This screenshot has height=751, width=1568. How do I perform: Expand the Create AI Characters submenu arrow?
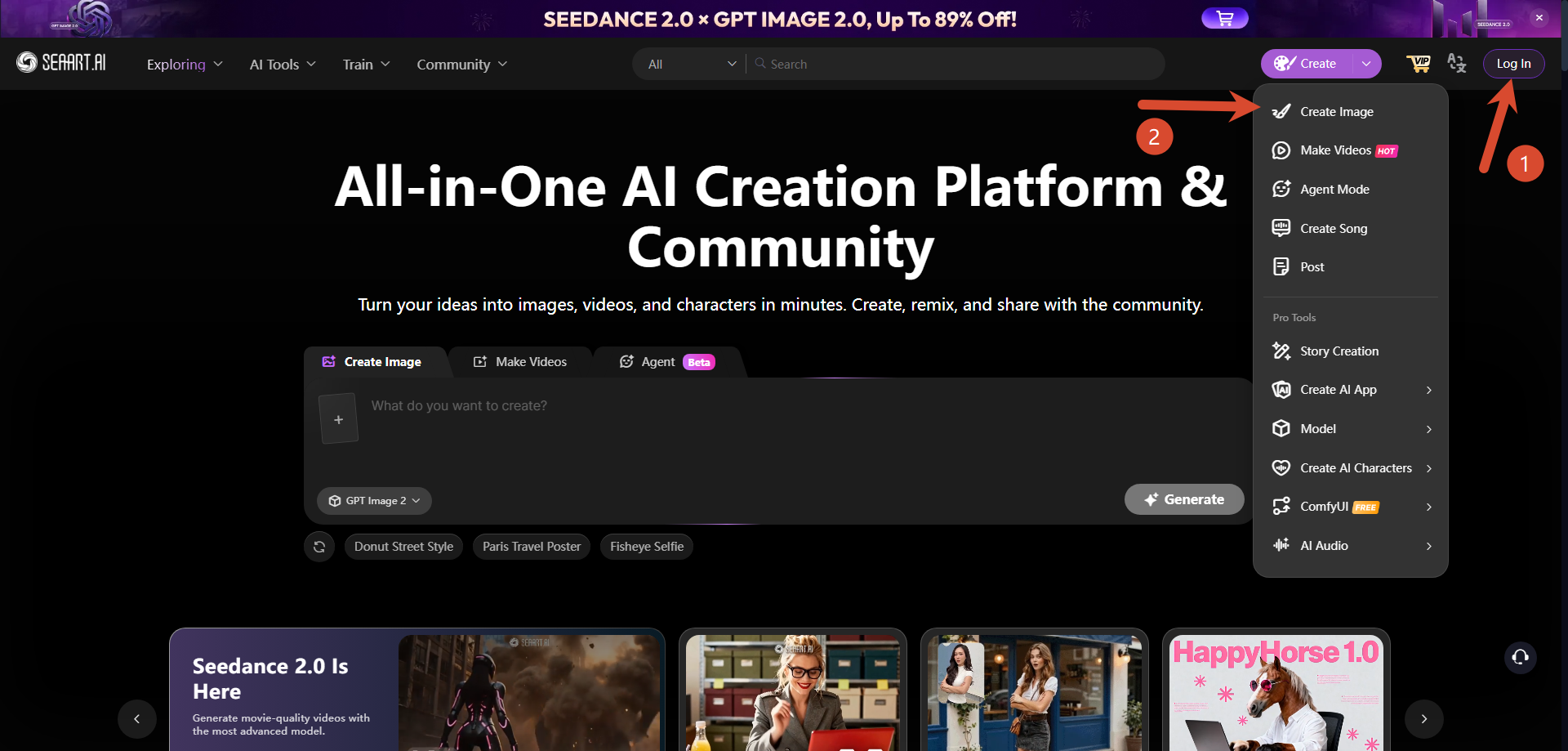[1428, 468]
